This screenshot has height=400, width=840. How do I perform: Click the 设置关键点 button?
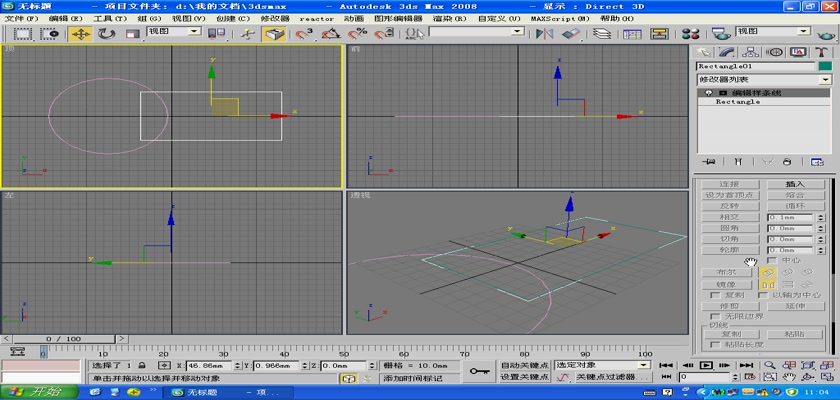click(524, 377)
